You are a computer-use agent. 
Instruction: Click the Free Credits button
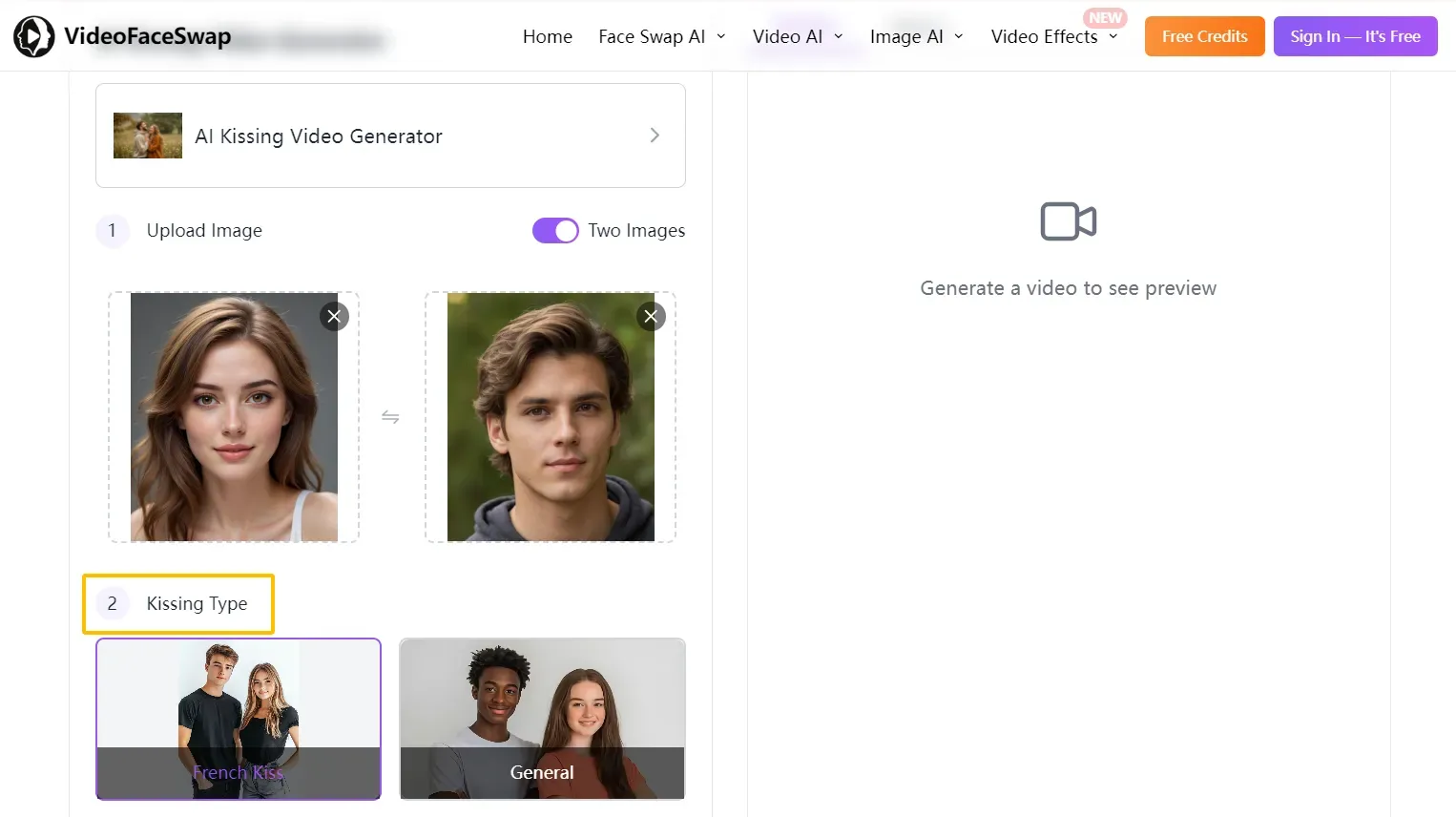1204,35
